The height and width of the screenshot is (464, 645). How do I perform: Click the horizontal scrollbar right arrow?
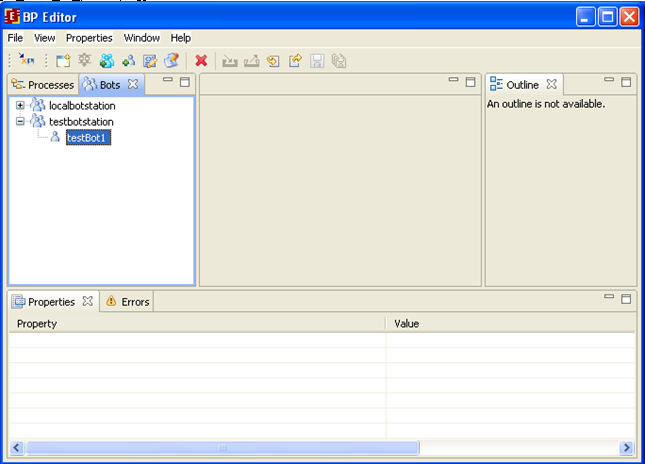point(627,448)
